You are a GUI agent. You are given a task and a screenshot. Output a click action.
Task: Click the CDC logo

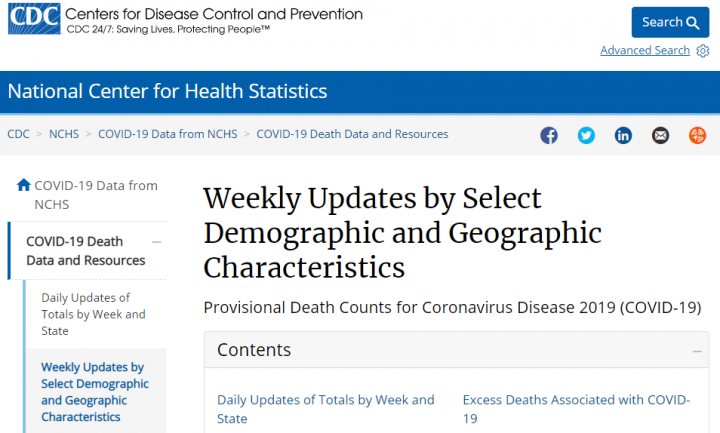click(x=32, y=19)
